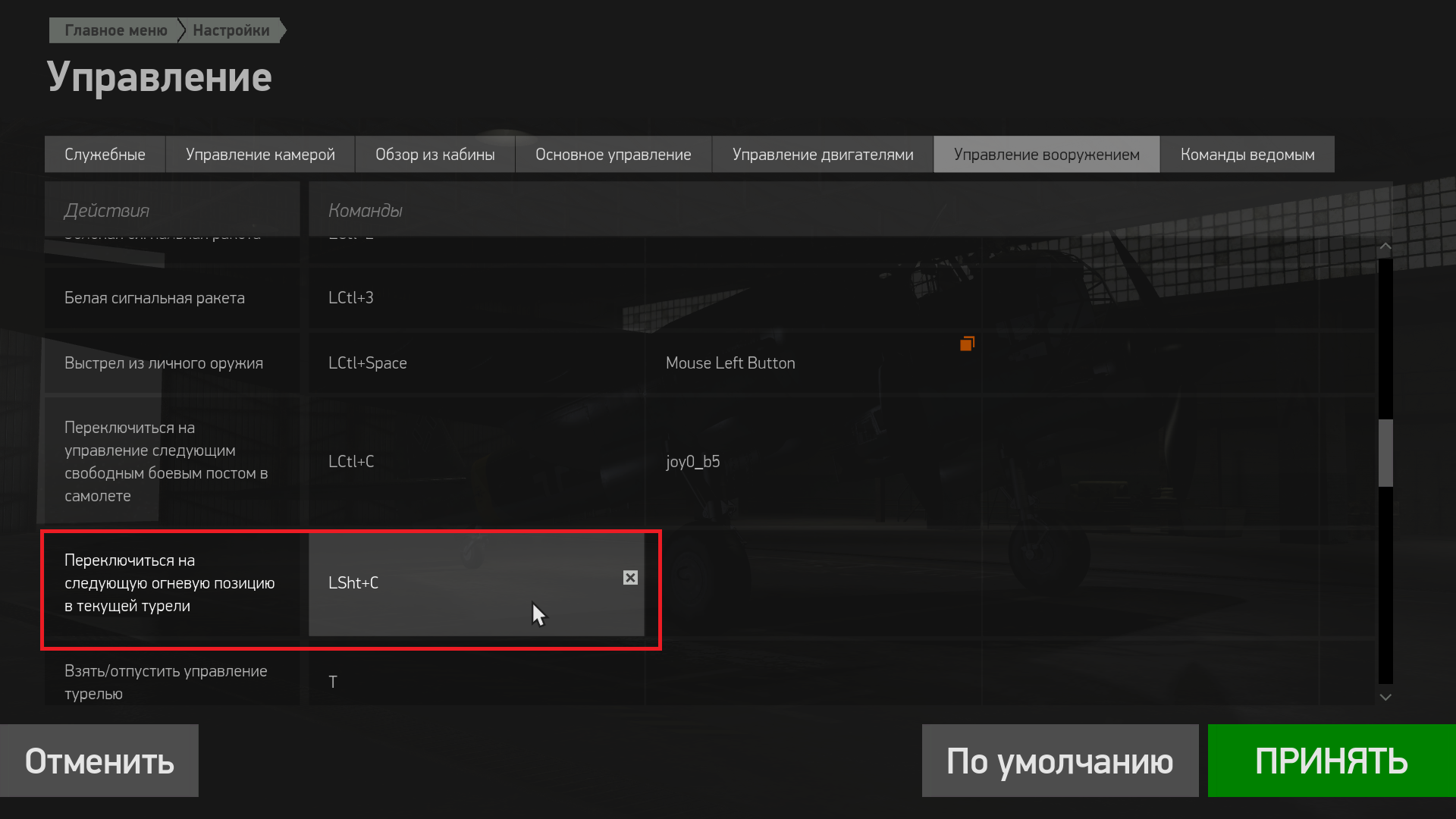The height and width of the screenshot is (819, 1456).
Task: Confirm settings with ПРИНЯТЬ button
Action: point(1332,761)
